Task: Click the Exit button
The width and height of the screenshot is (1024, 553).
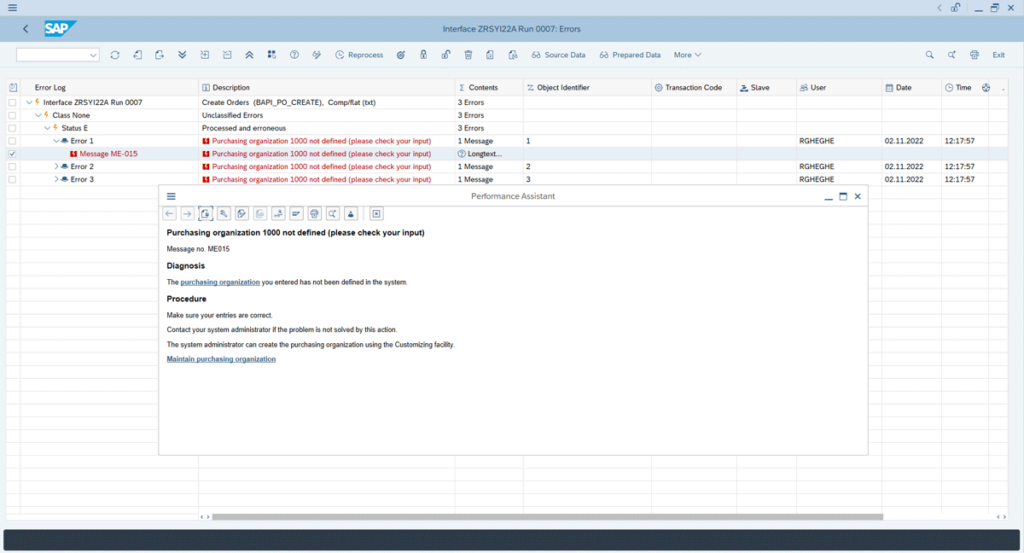Action: click(999, 55)
